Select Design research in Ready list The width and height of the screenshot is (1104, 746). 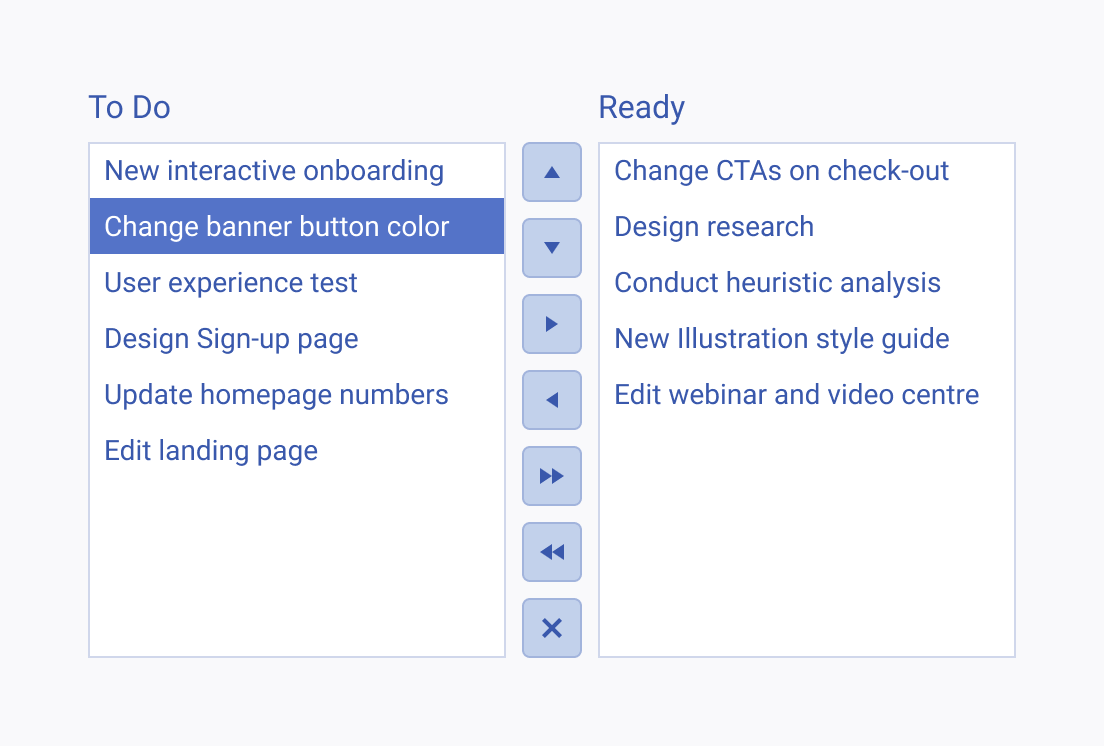point(807,226)
